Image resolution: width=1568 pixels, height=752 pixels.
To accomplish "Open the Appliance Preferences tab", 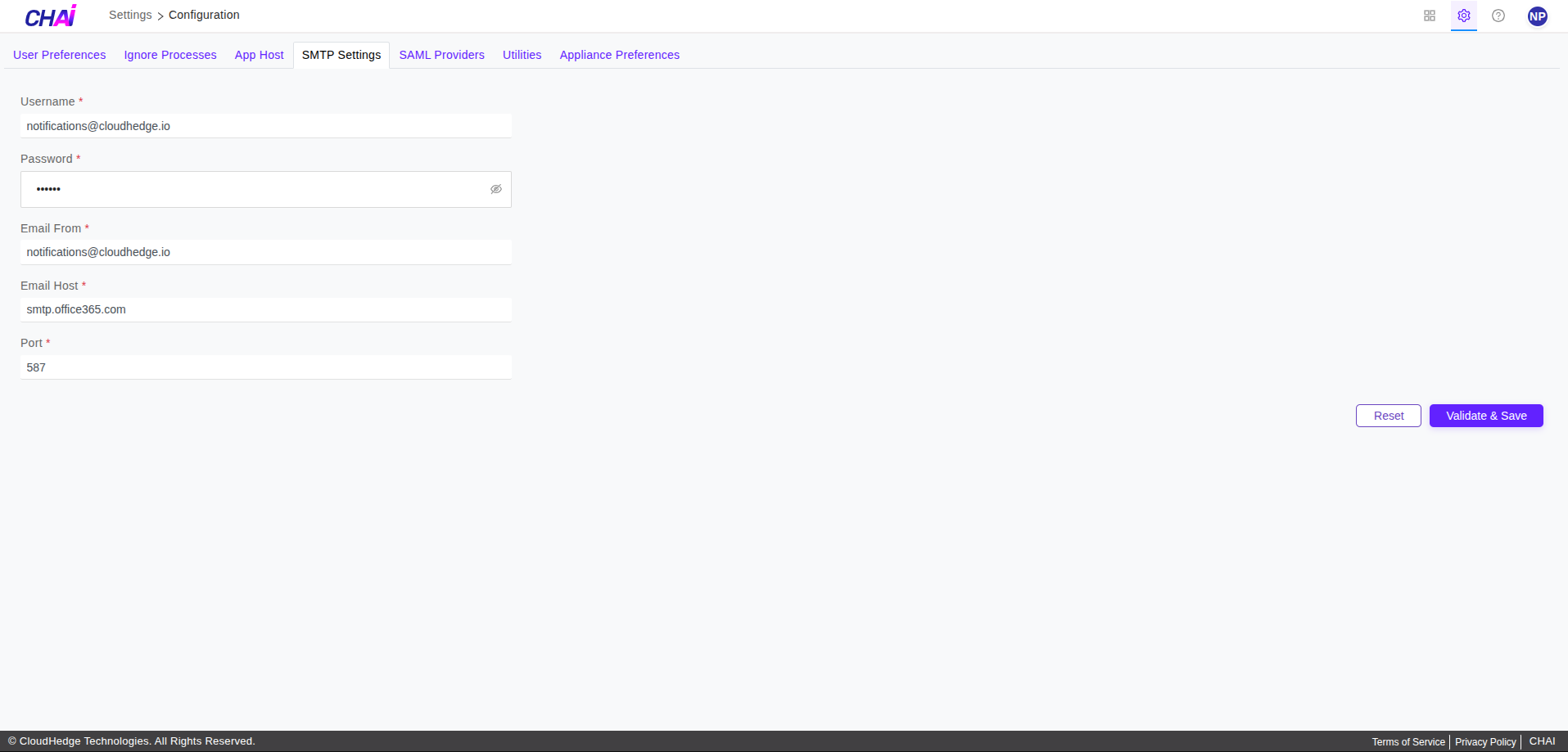I will [x=619, y=55].
